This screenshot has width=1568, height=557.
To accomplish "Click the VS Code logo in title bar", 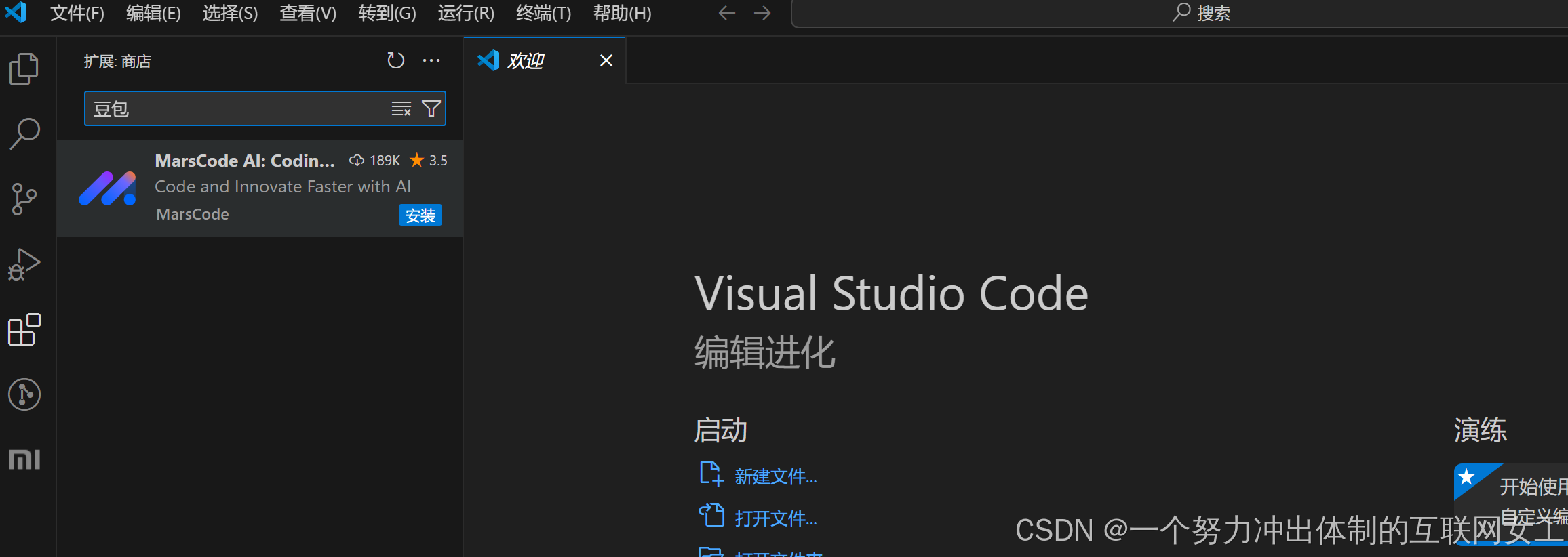I will [16, 12].
